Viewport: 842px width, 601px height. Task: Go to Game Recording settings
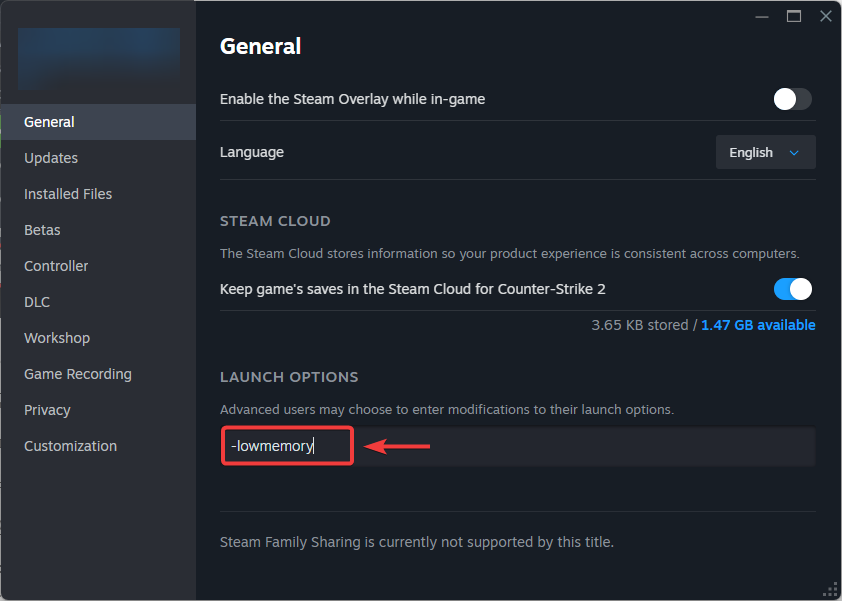click(x=78, y=374)
